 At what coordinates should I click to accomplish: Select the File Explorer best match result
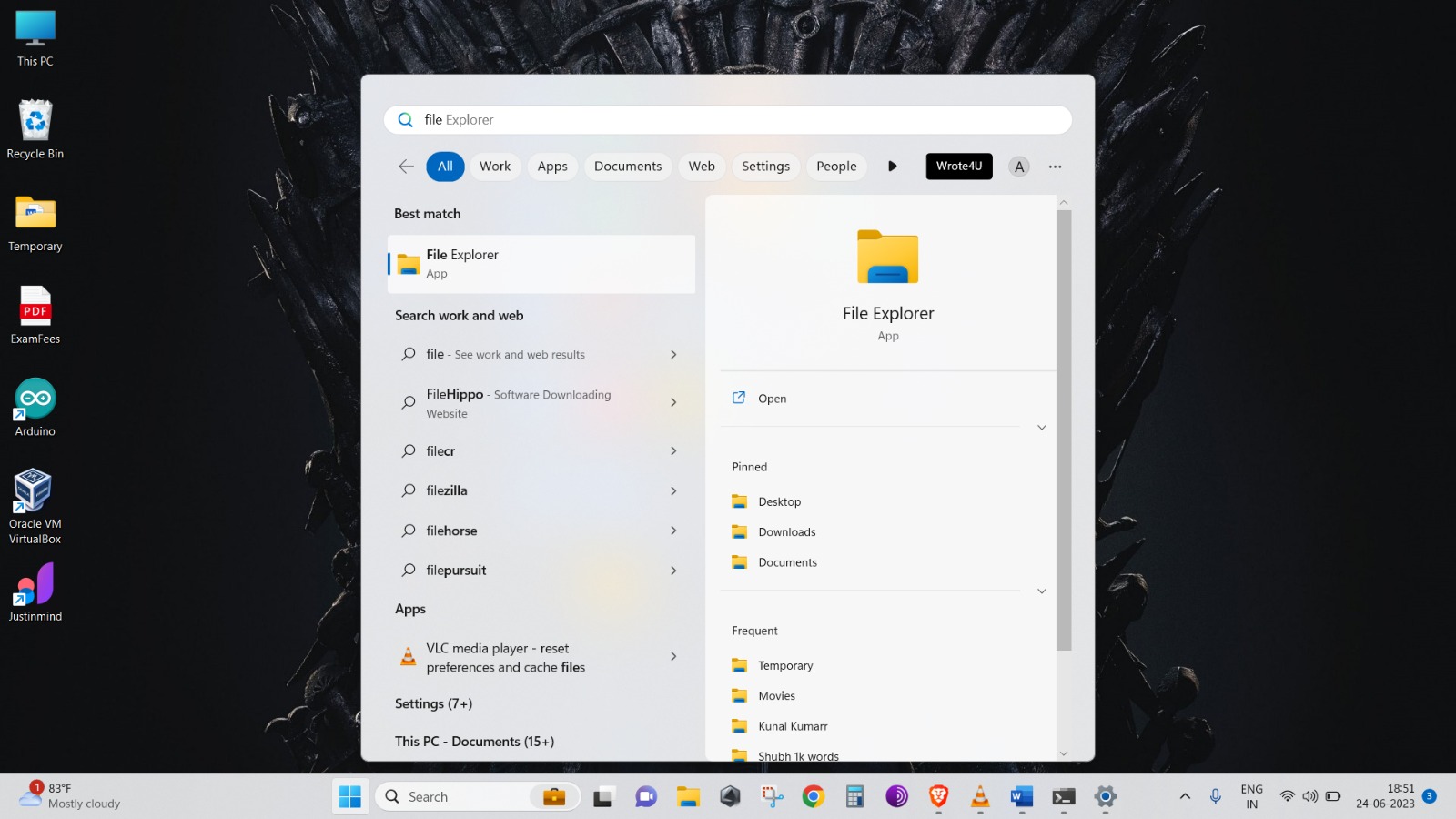(541, 264)
